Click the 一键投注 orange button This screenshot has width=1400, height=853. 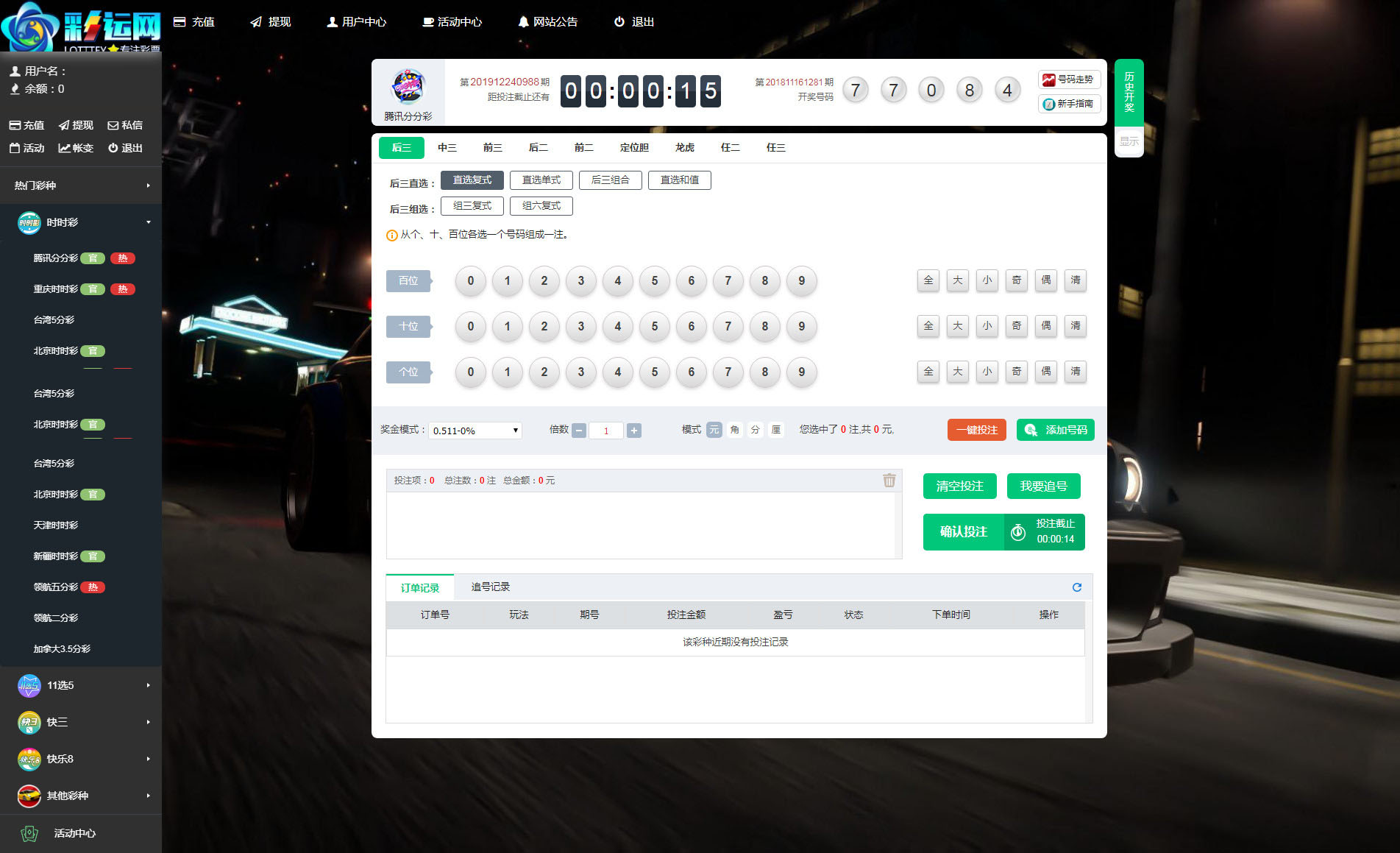pos(976,430)
